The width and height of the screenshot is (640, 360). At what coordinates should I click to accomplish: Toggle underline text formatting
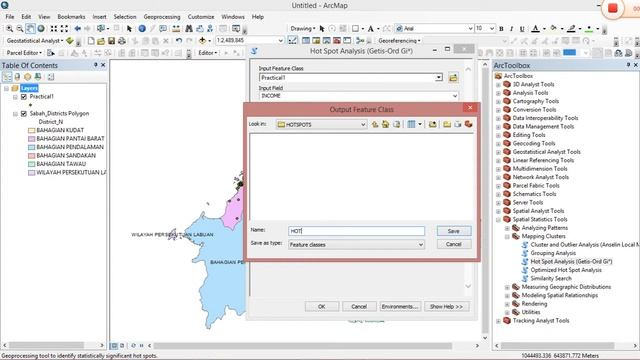pyautogui.click(x=522, y=29)
